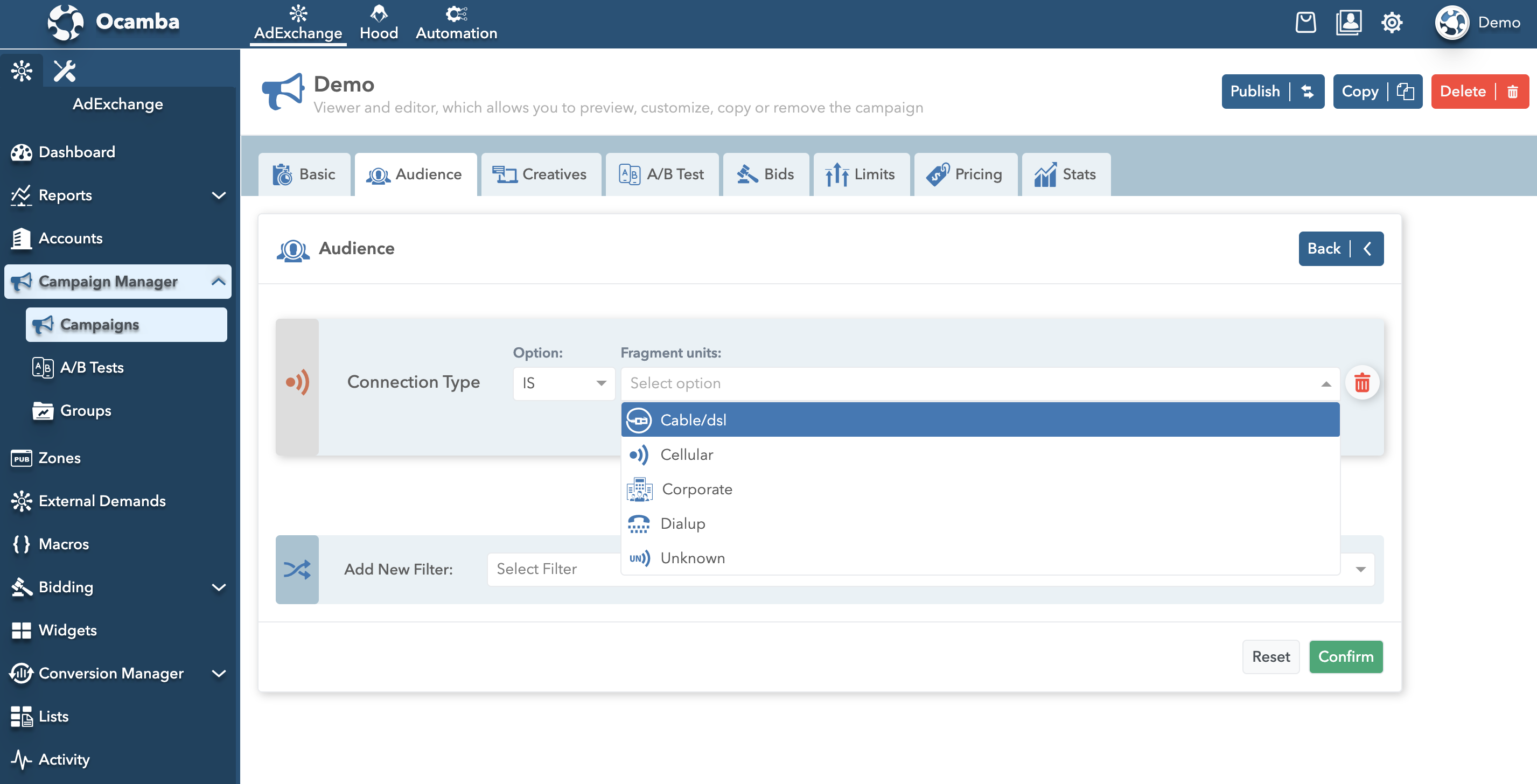
Task: Select Cable/dsl connection type option
Action: pos(980,419)
